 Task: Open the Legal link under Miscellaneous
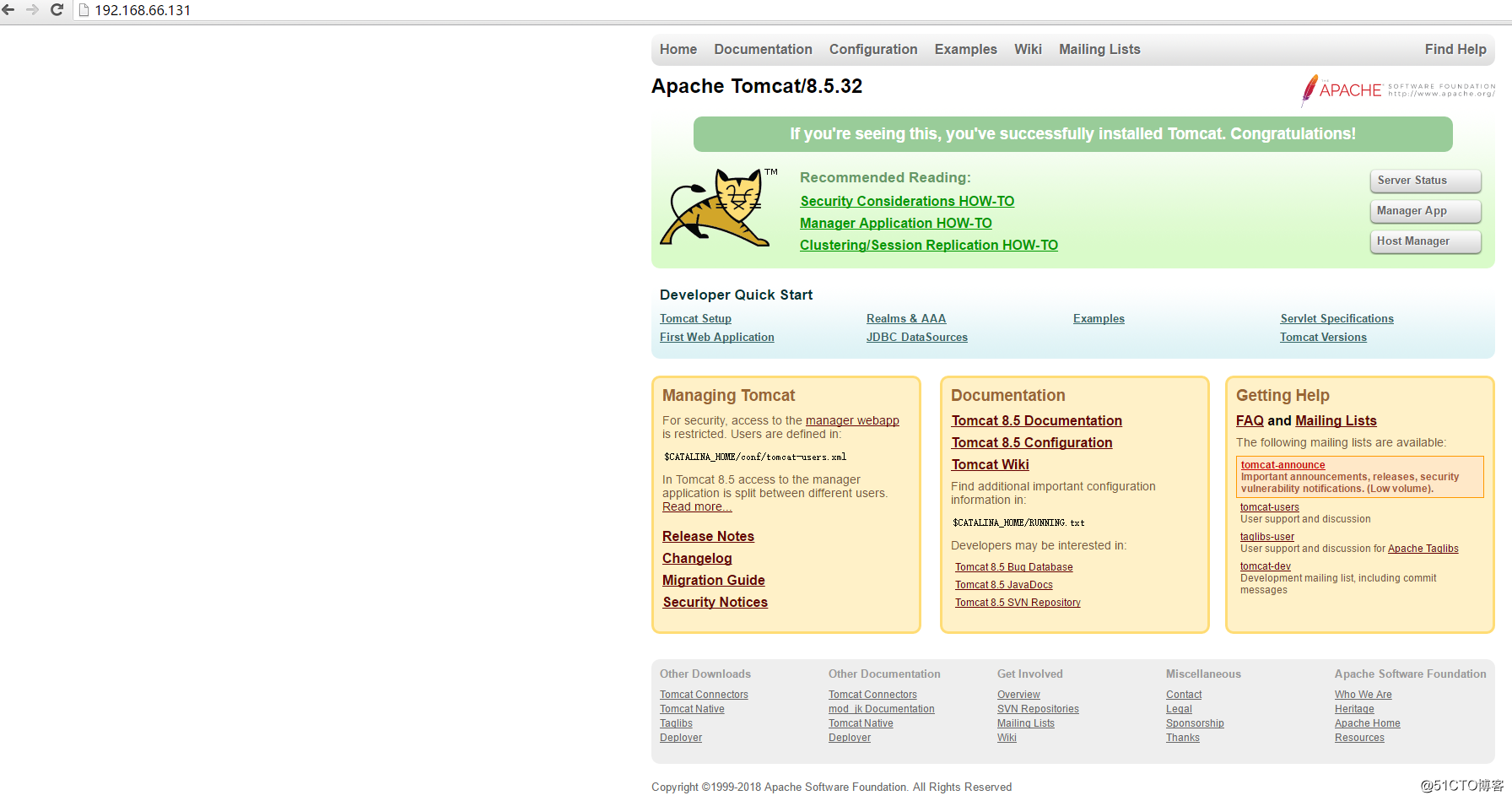[x=1179, y=709]
